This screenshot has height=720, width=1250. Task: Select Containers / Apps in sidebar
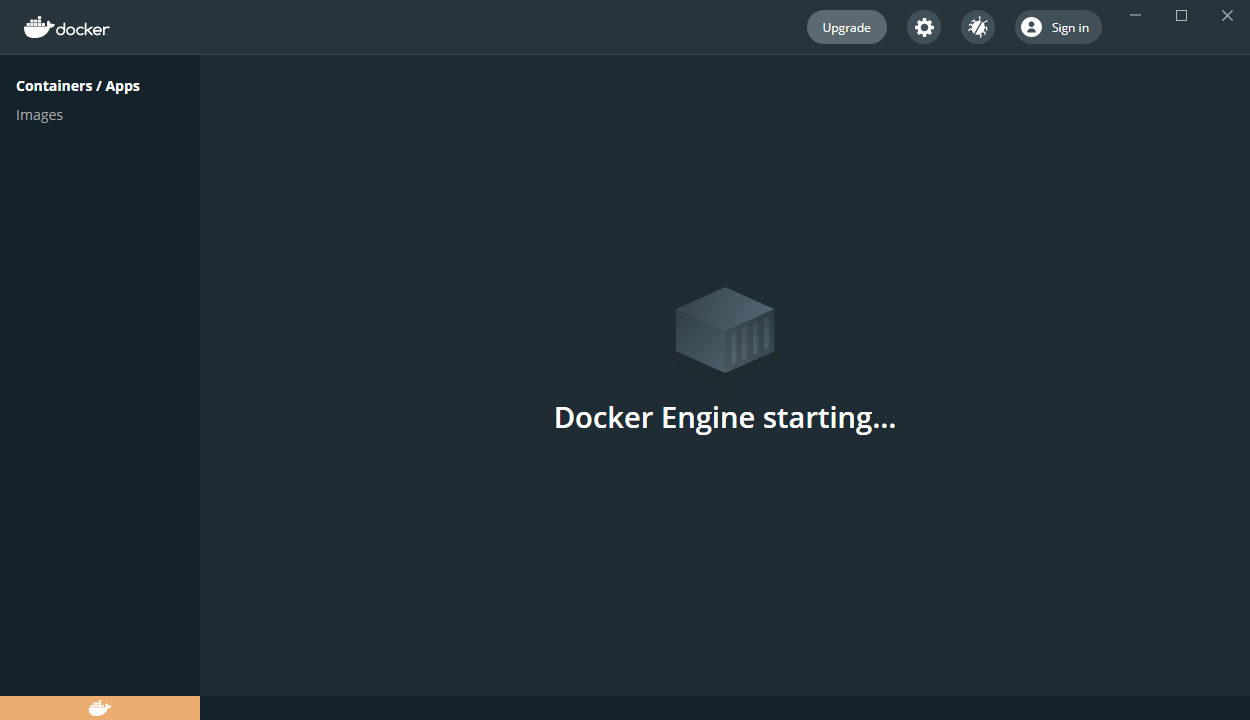click(x=78, y=86)
